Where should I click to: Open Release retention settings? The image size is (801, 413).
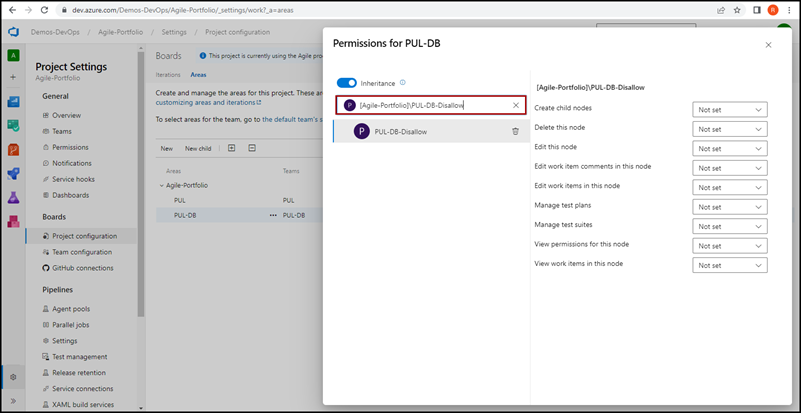[79, 373]
